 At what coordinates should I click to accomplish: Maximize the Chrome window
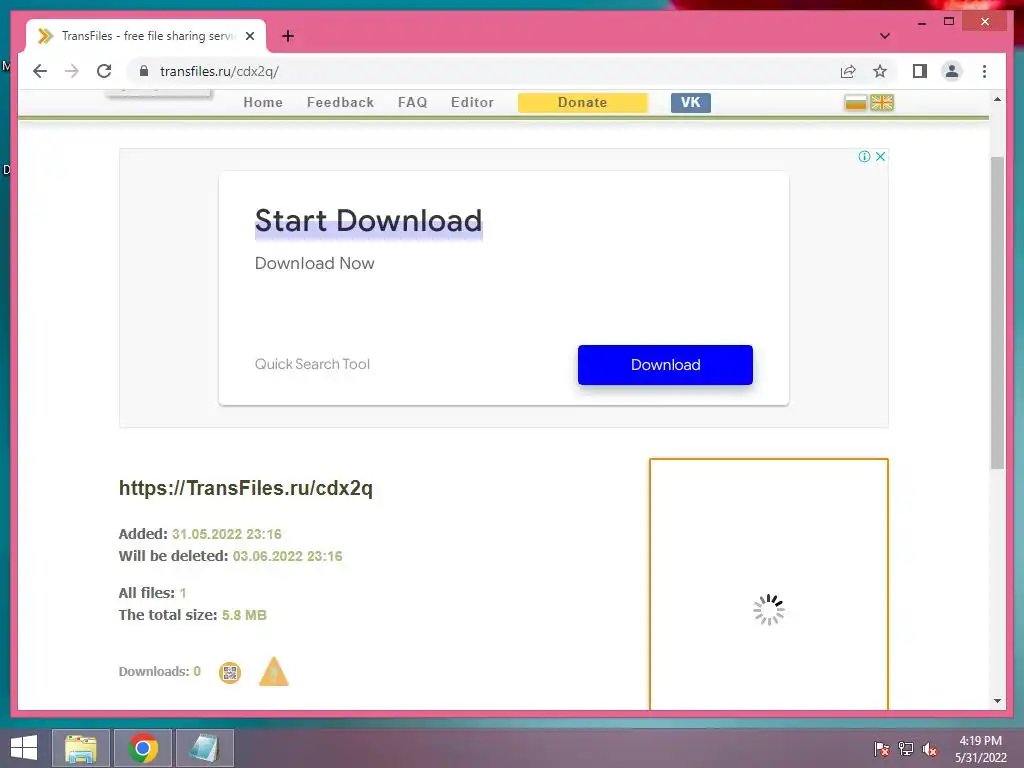click(x=949, y=22)
